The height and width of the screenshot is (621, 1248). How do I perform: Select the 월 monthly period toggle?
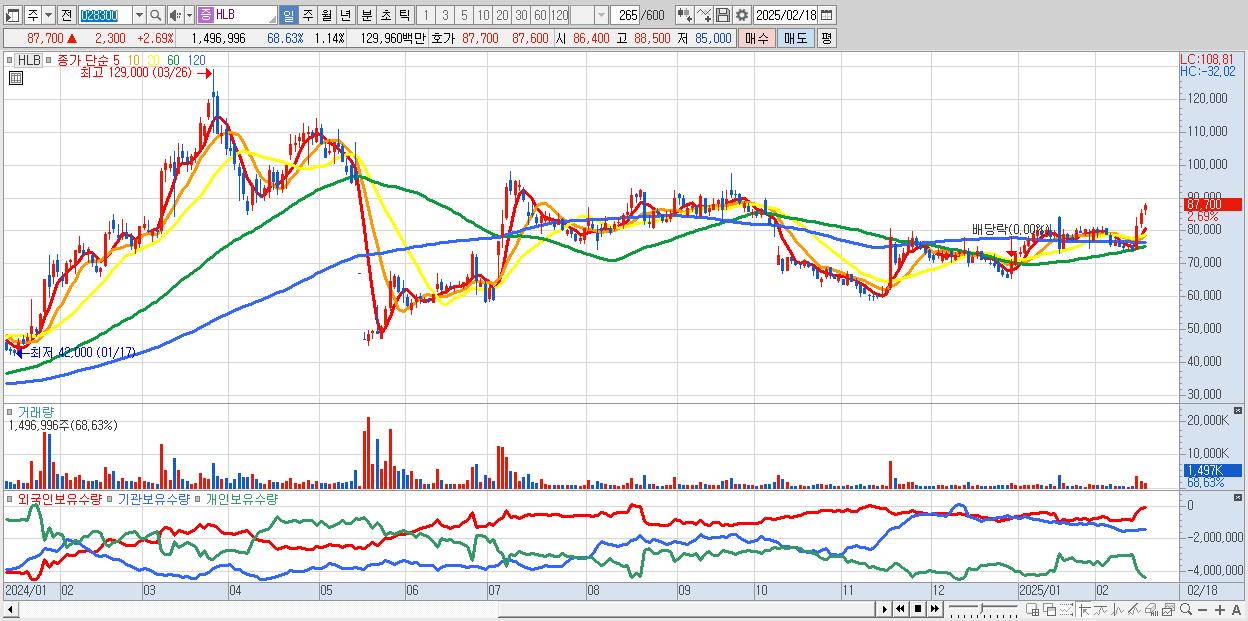pos(326,15)
